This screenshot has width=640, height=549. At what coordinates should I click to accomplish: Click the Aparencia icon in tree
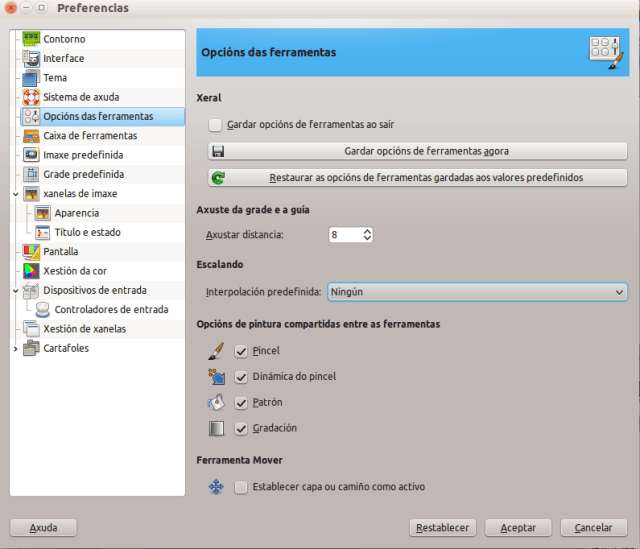pyautogui.click(x=42, y=213)
